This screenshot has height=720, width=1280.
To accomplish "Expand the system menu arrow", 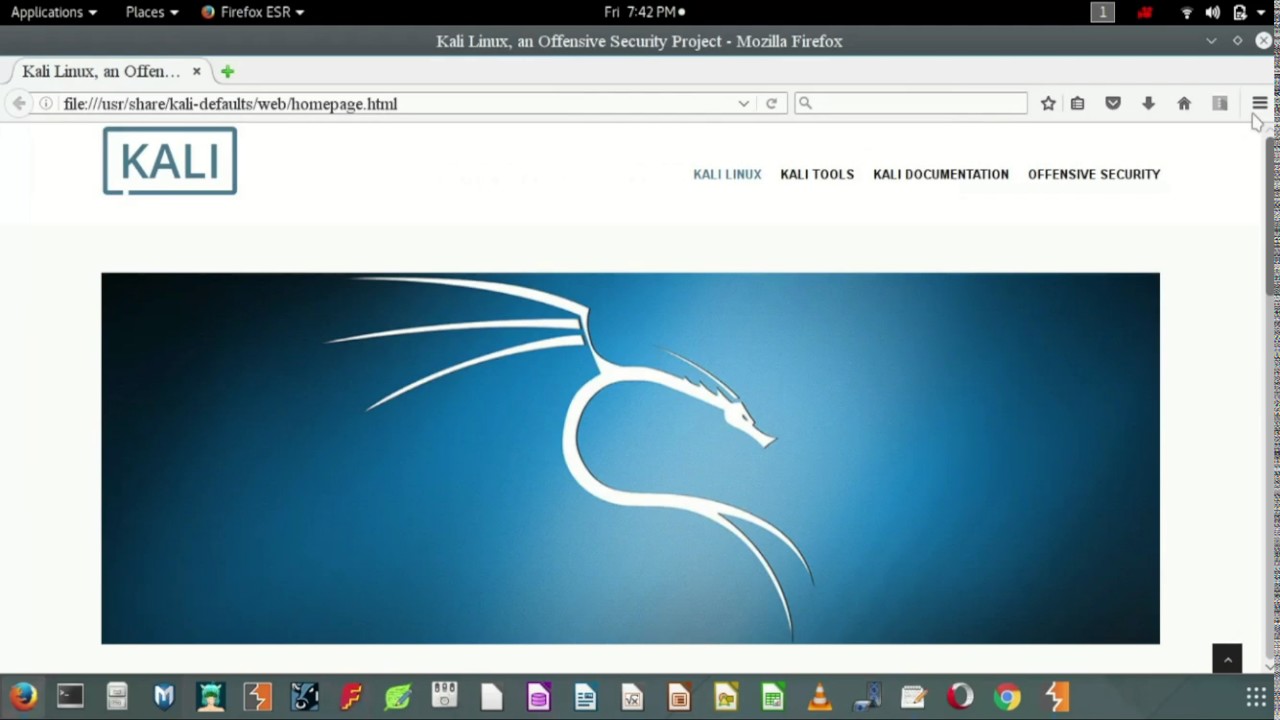I will click(1261, 13).
